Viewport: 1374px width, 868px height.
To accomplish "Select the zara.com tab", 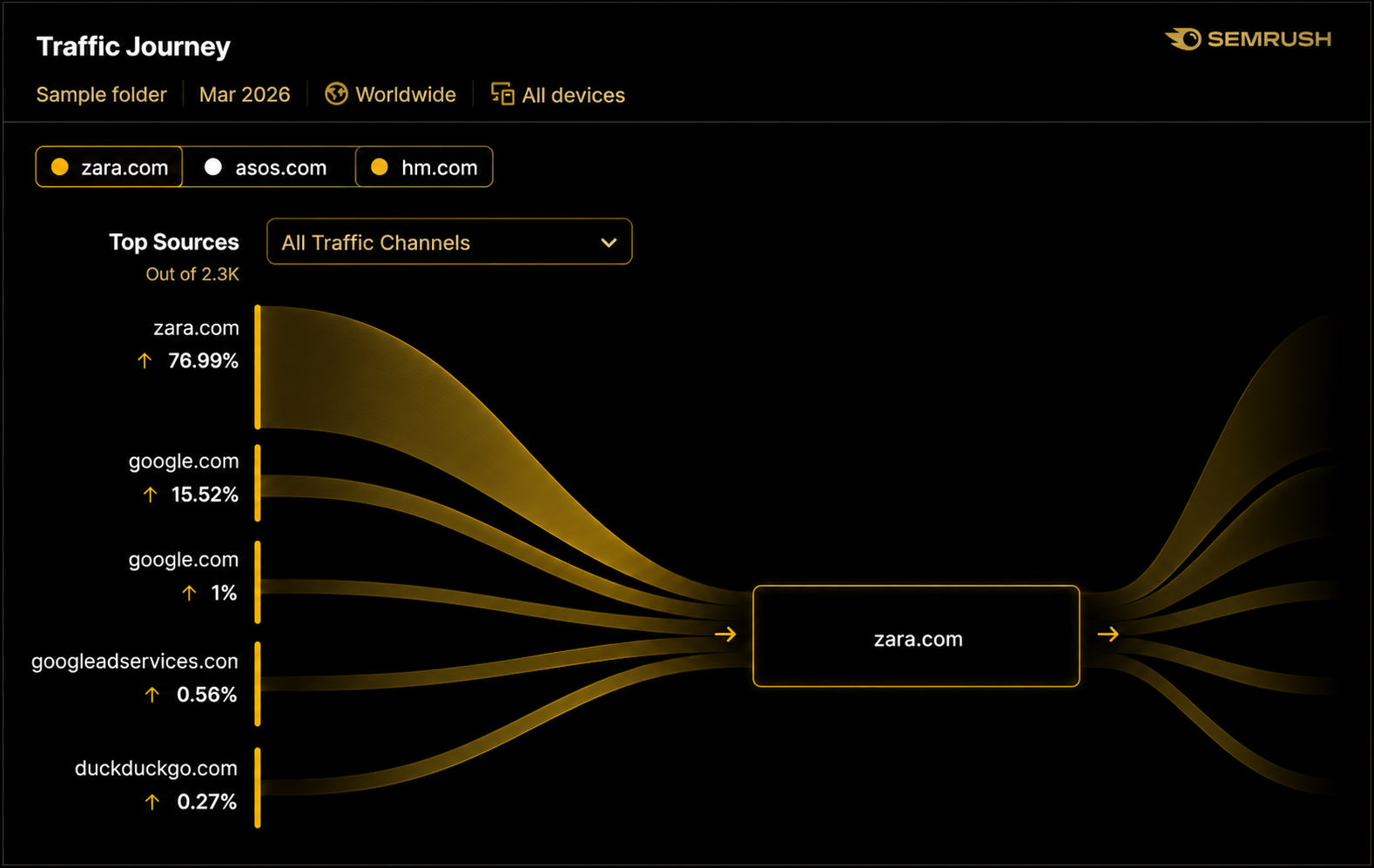I will 109,167.
